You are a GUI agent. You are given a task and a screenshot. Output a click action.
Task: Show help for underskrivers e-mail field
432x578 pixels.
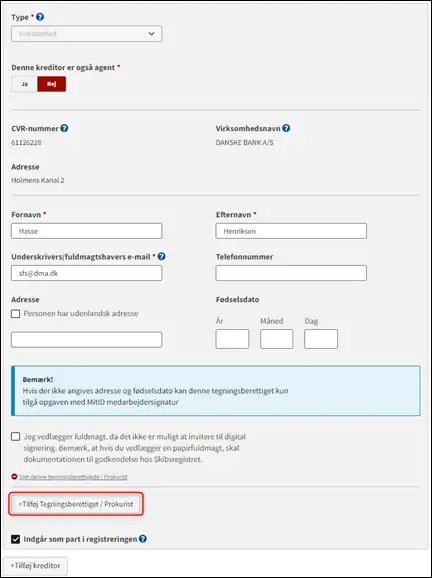[161, 257]
